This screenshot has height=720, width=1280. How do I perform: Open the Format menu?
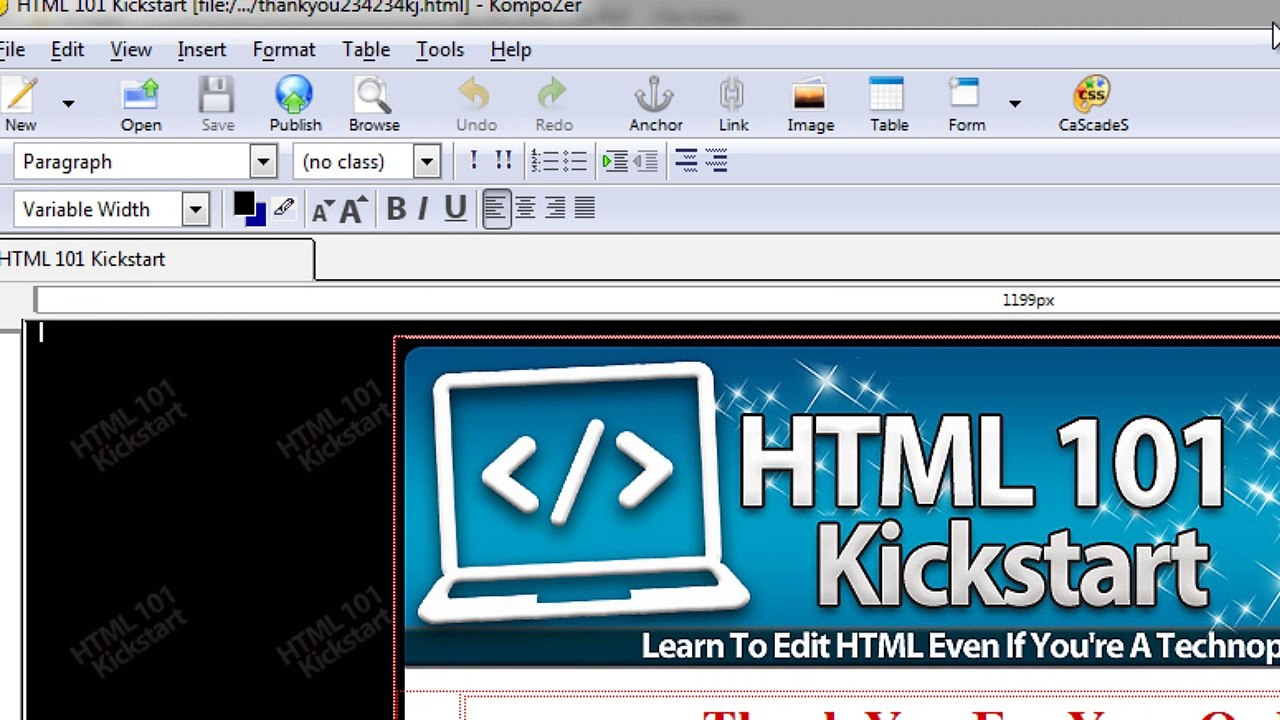(x=284, y=50)
